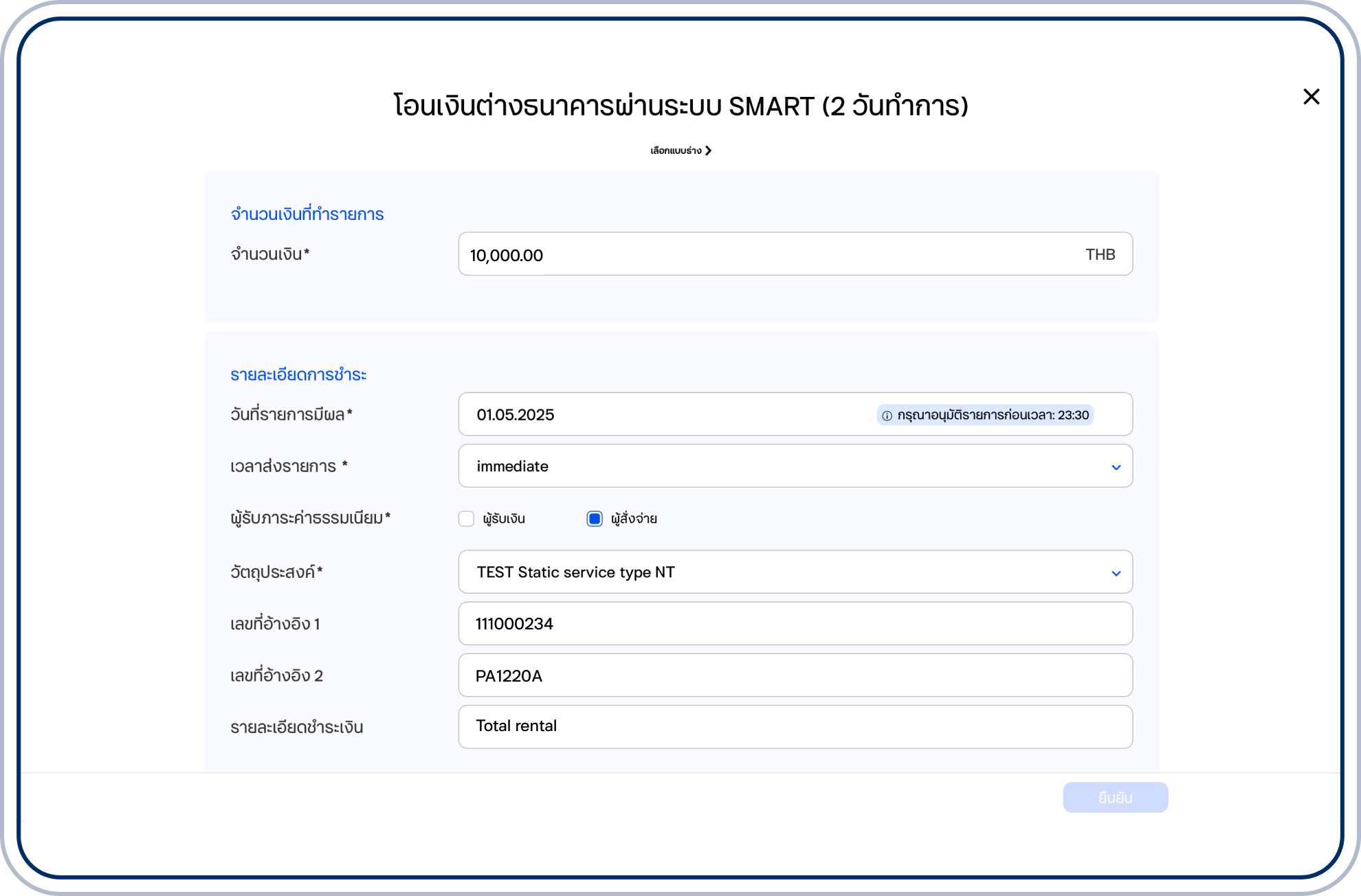
Task: Click the รายละเอียดการชำระ section heading
Action: point(298,375)
